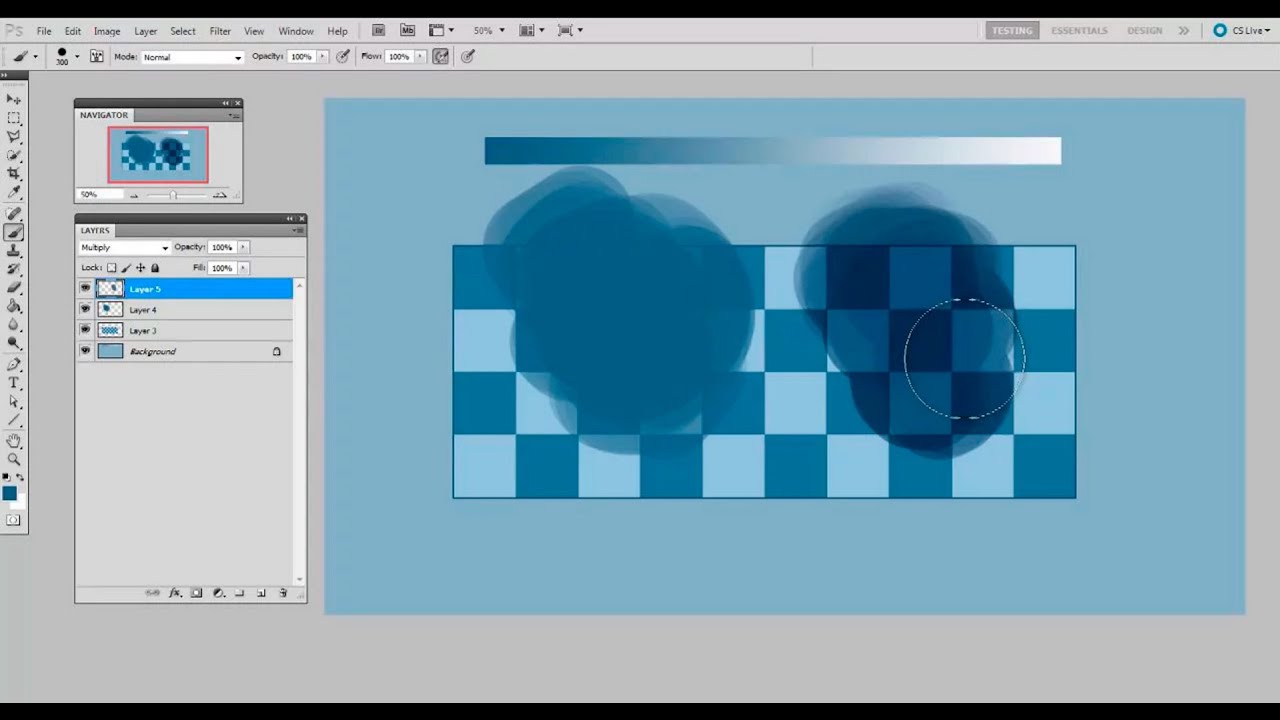
Task: Open the Window menu
Action: pos(296,31)
